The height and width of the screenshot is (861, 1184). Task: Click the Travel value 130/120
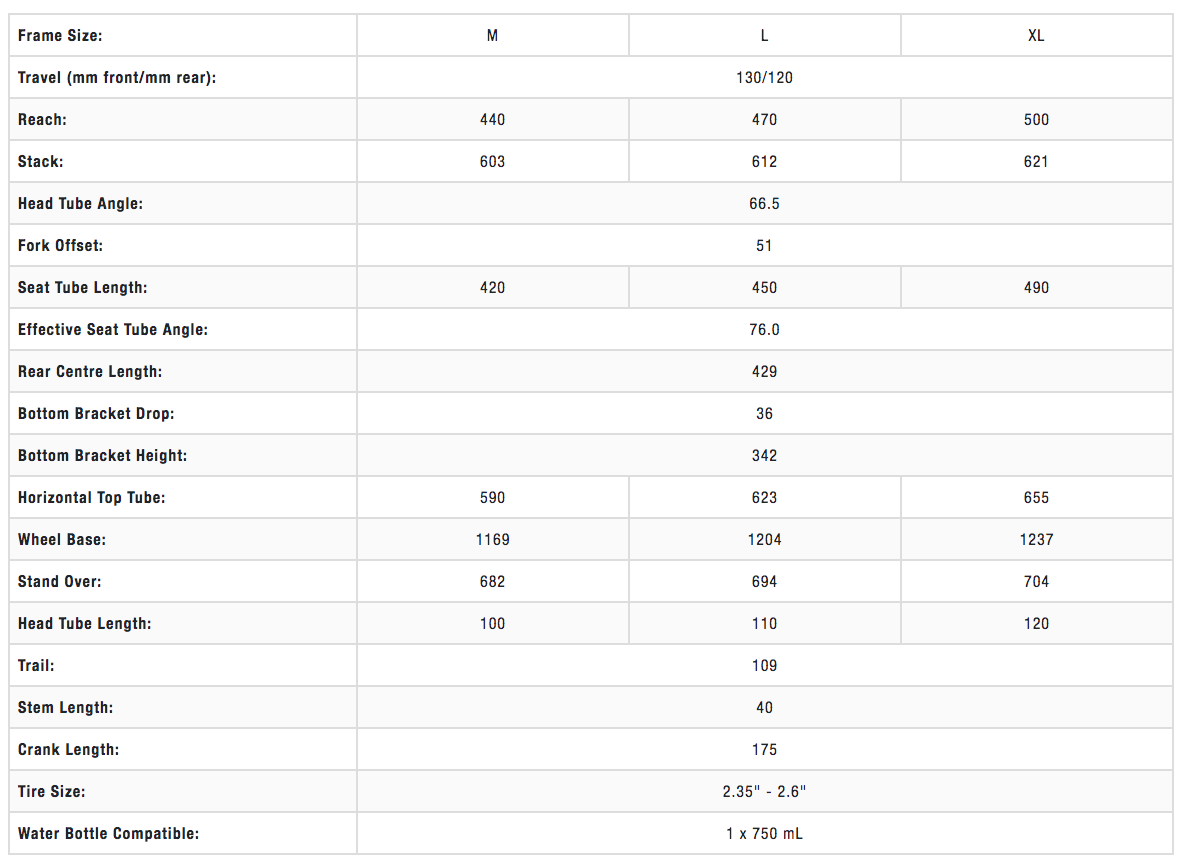click(x=764, y=78)
